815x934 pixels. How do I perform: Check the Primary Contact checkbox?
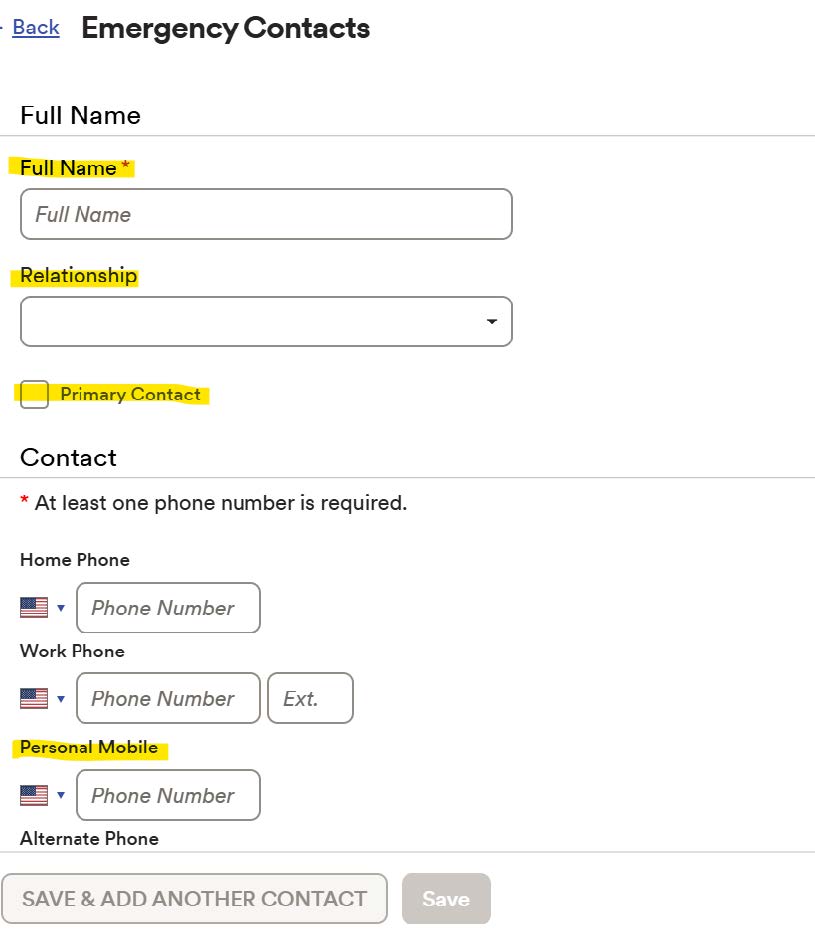(x=35, y=394)
